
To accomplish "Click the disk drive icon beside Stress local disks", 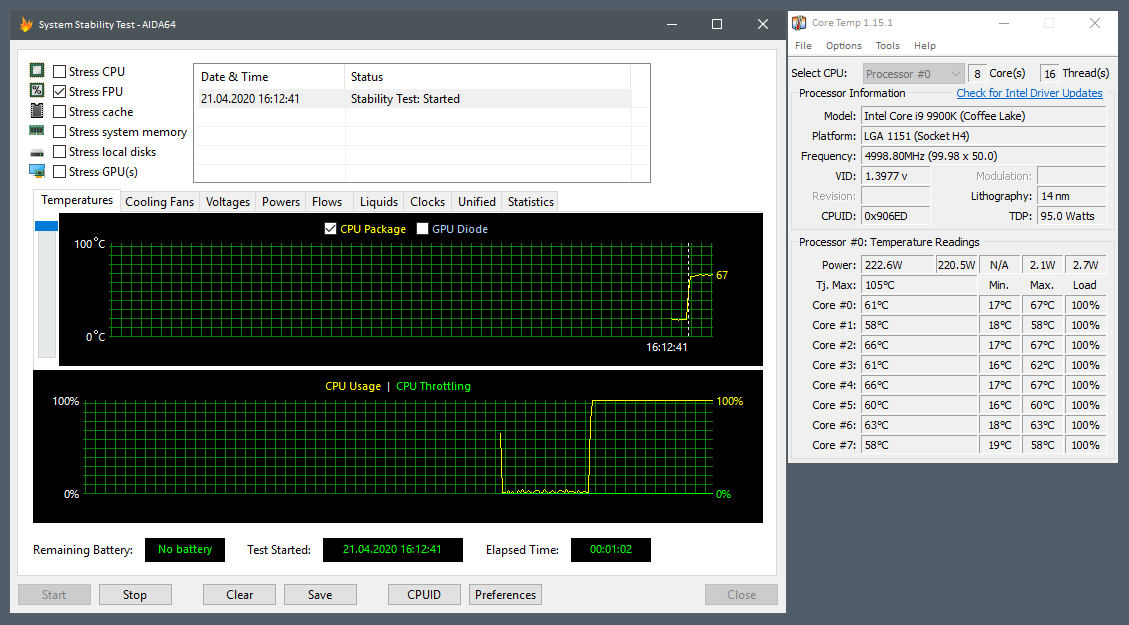I will tap(37, 153).
